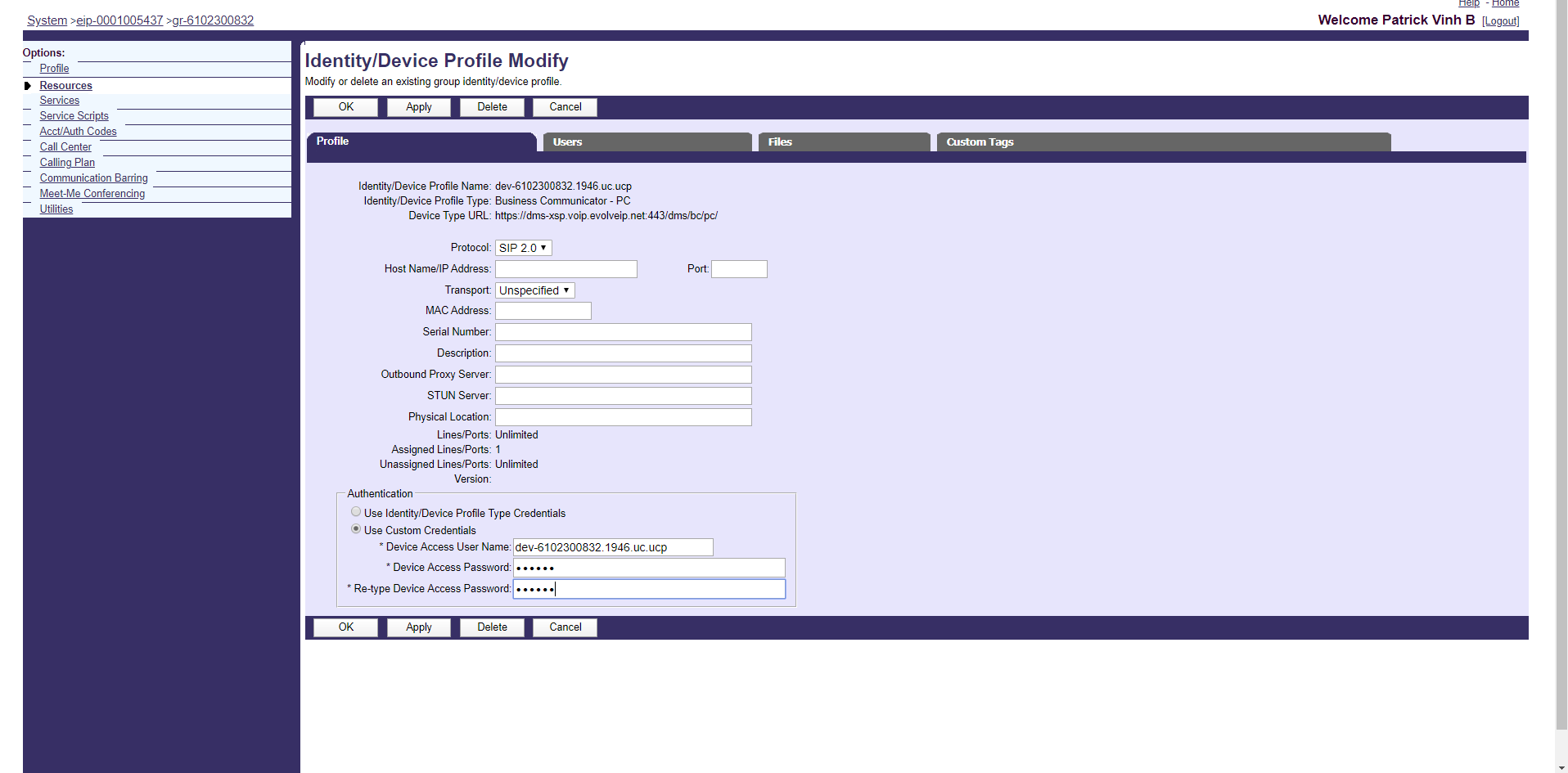Click the bottom Delete button

[x=492, y=627]
